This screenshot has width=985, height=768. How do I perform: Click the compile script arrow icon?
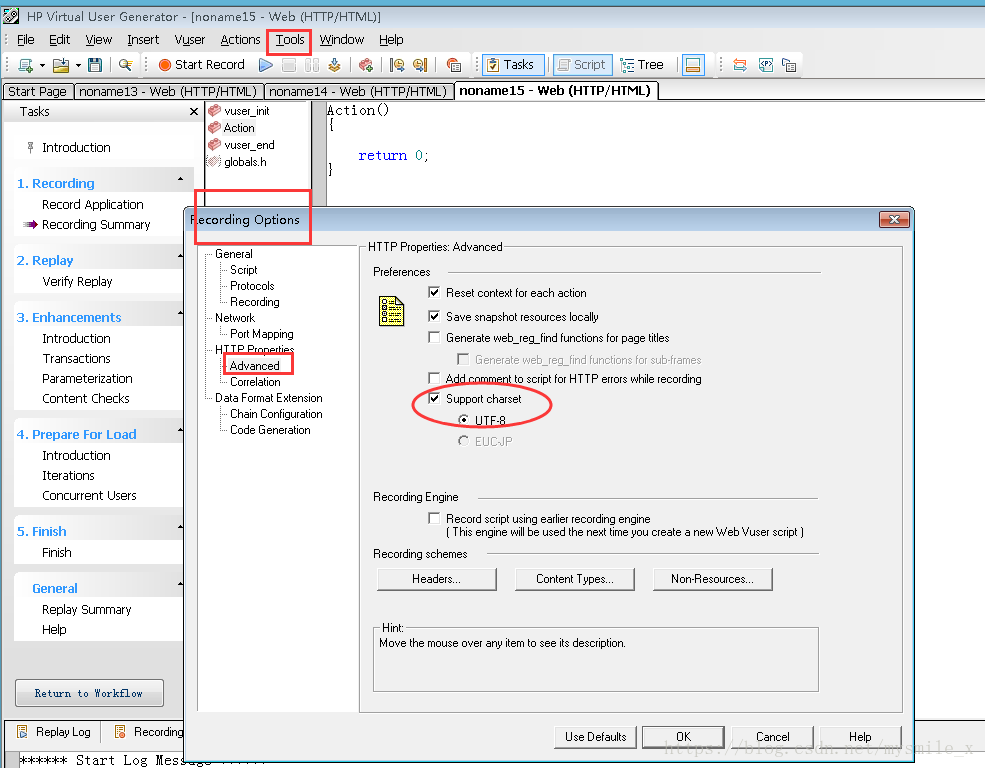click(334, 65)
